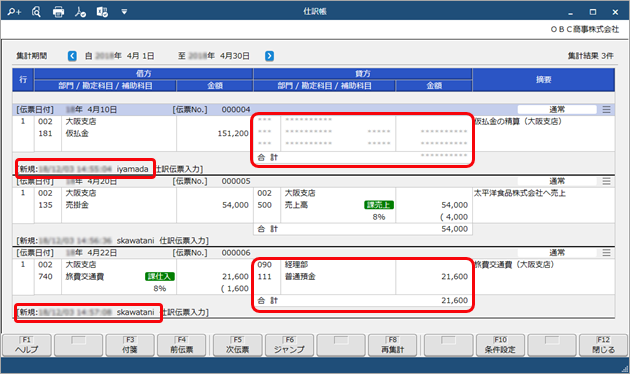Click the debit amount 151,200

[x=233, y=133]
